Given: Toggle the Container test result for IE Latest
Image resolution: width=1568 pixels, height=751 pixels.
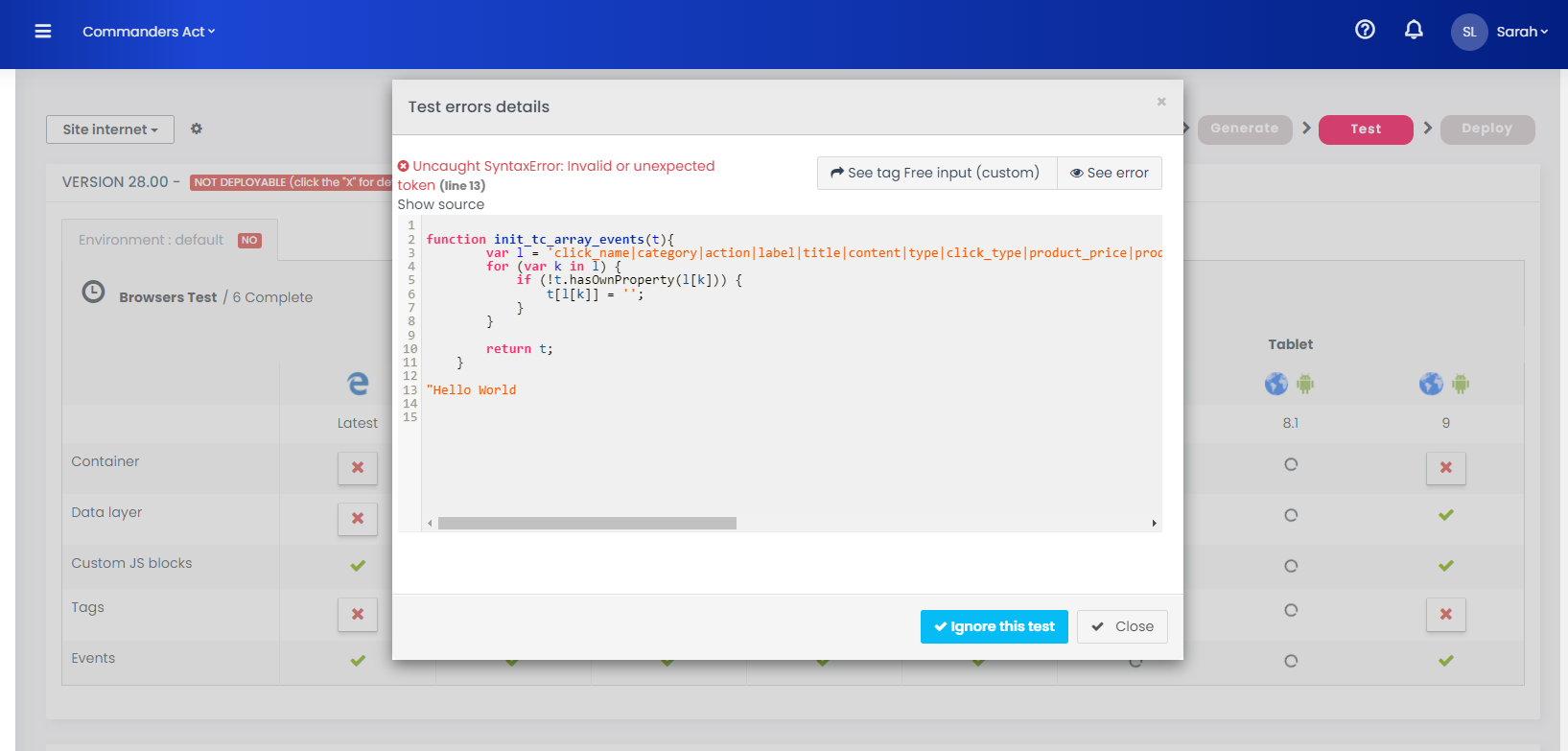Looking at the screenshot, I should coord(358,468).
